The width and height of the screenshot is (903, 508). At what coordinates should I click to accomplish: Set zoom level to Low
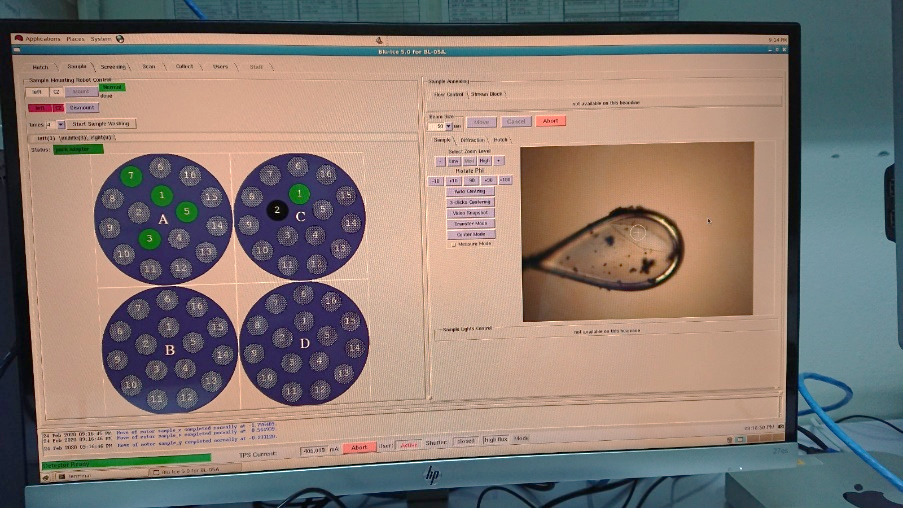coord(454,160)
